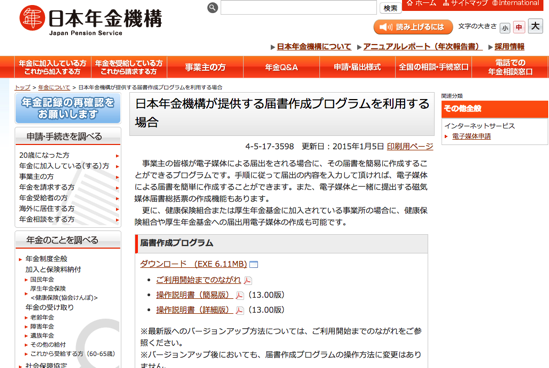Viewport: 549px width, 368px height.
Task: Select 年金Q&A navigation tab
Action: 282,67
